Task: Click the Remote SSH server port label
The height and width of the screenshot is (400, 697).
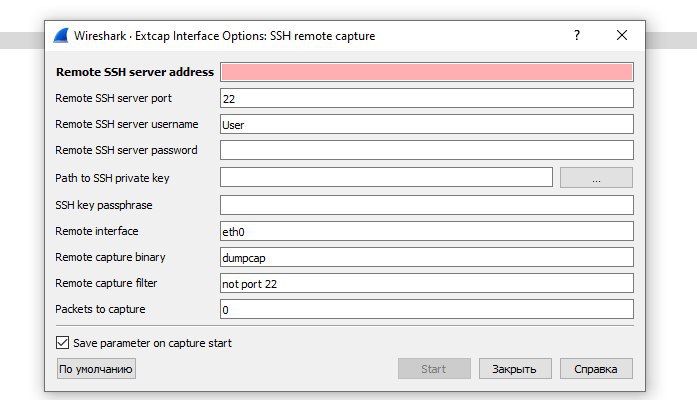Action: pos(113,98)
